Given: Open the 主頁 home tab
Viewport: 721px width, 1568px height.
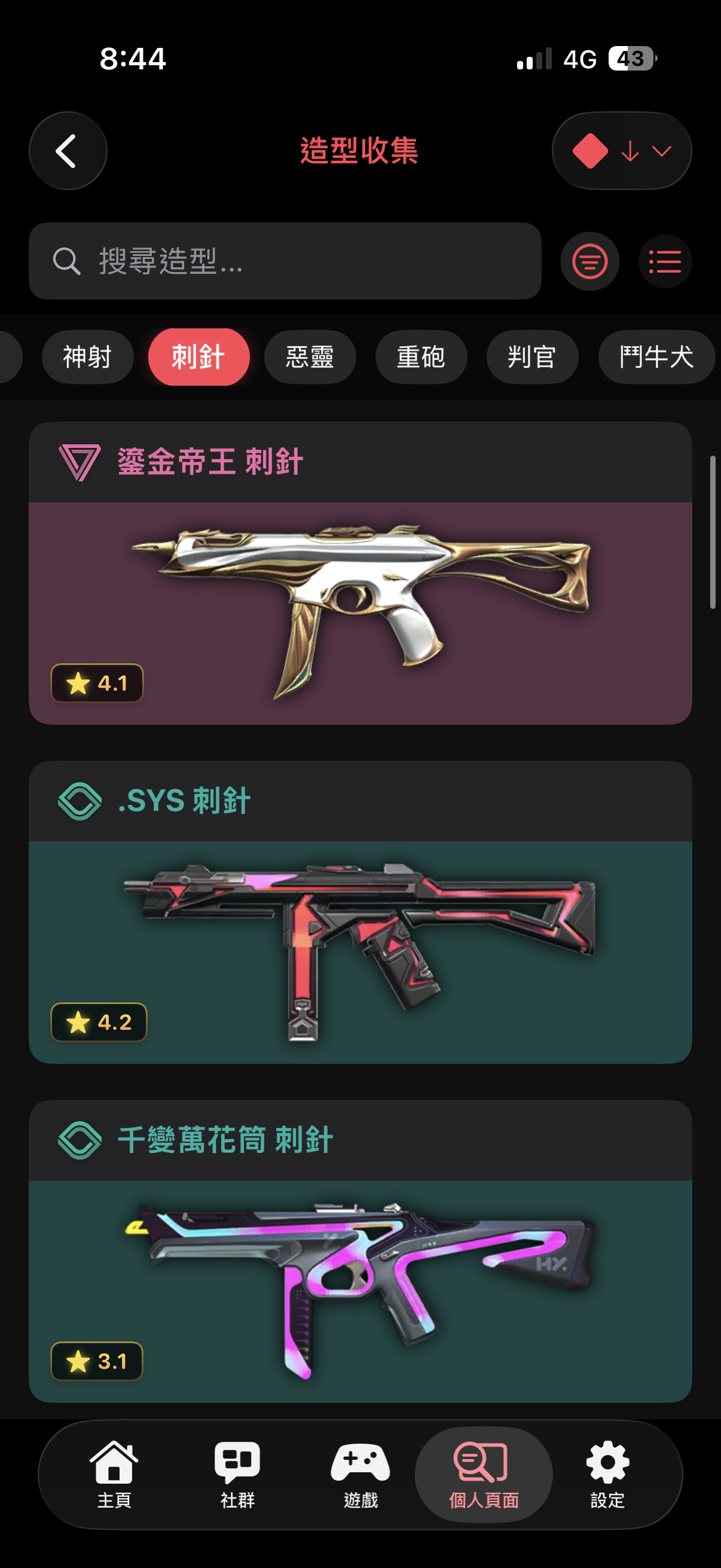Looking at the screenshot, I should 114,1474.
